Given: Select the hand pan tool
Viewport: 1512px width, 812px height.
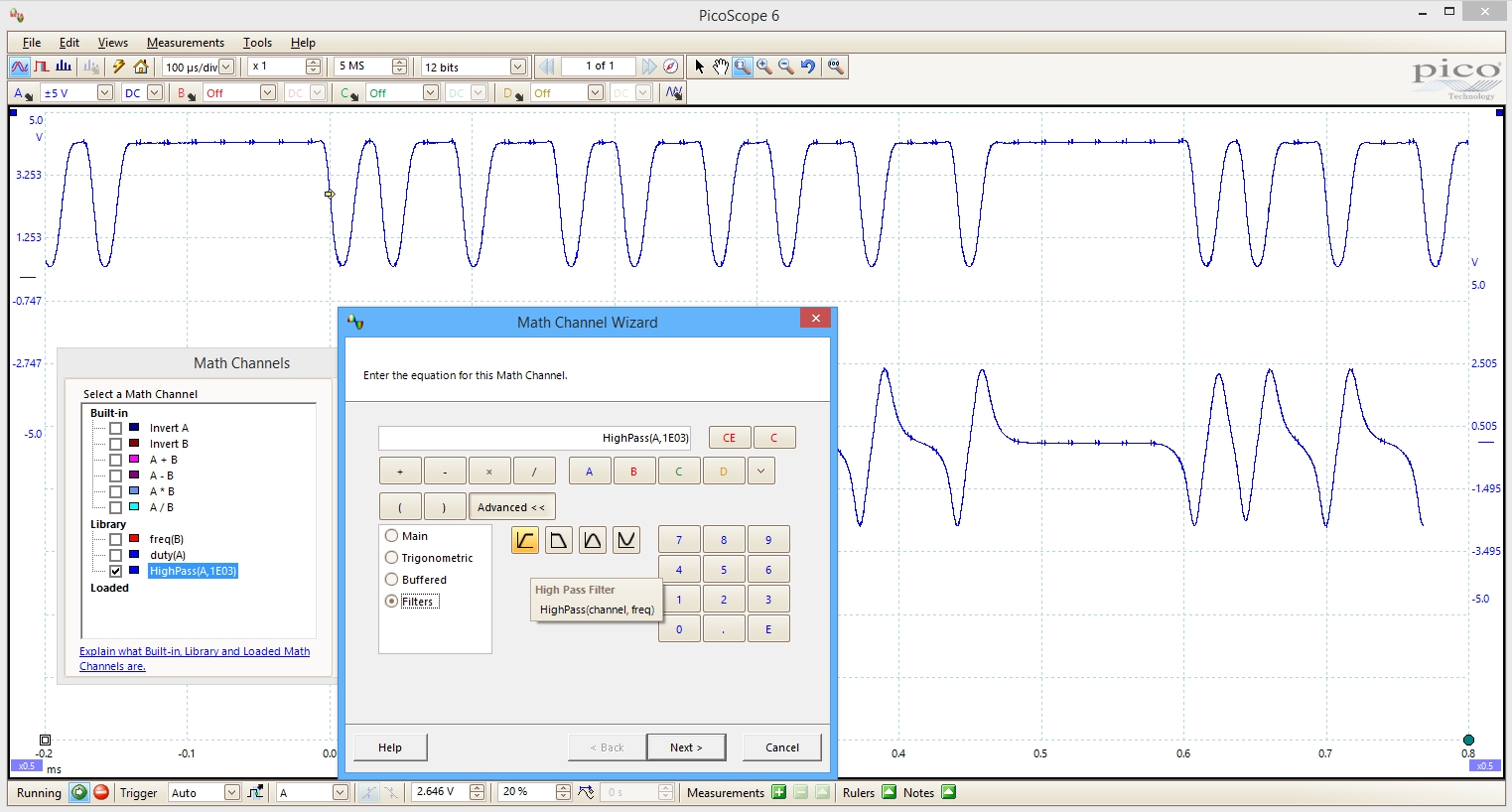Looking at the screenshot, I should (x=721, y=67).
